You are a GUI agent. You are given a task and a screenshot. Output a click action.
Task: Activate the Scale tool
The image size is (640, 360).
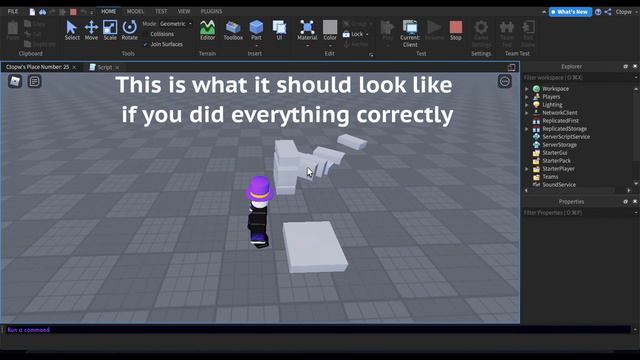(x=110, y=30)
